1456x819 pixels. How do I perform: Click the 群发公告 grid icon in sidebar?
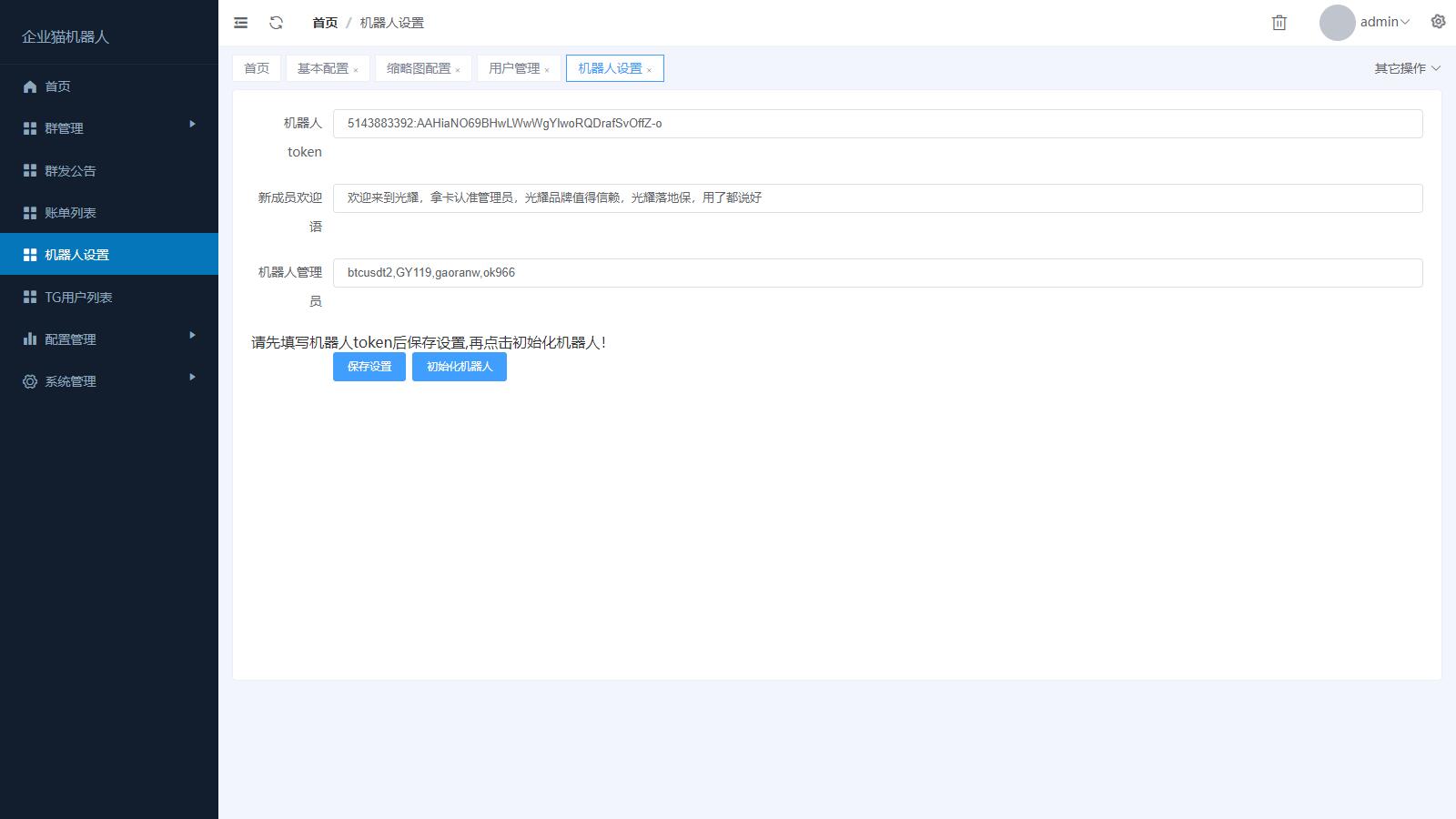pyautogui.click(x=30, y=171)
